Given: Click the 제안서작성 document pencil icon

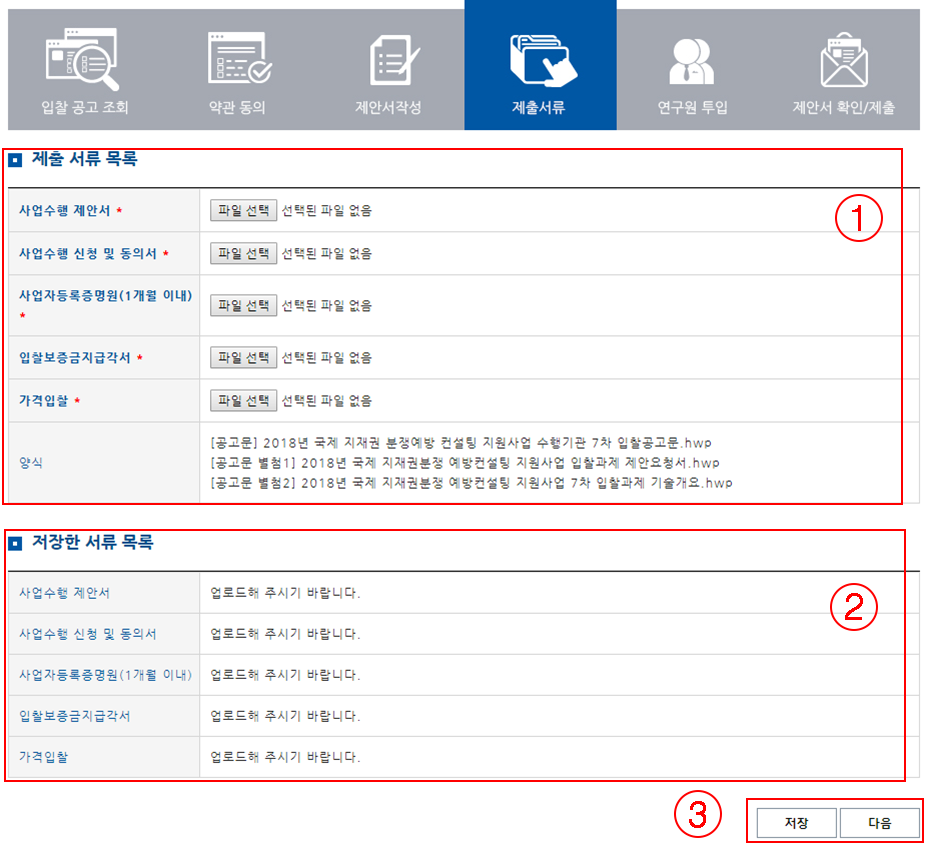Looking at the screenshot, I should click(x=391, y=58).
